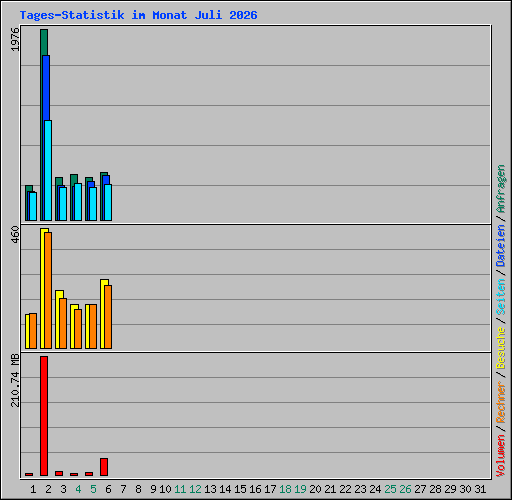The width and height of the screenshot is (512, 500).
Task: Click the green weekend day 25 label
Action: [390, 489]
